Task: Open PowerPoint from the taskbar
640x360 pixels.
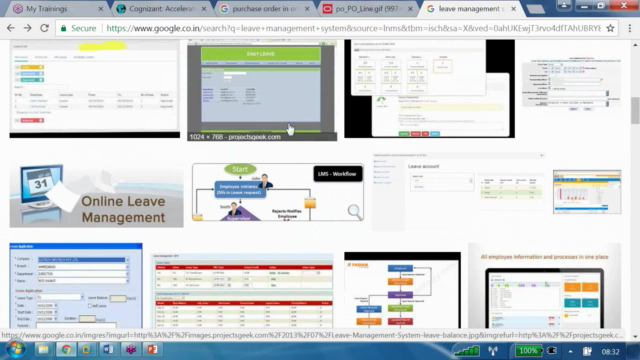Action: (x=153, y=350)
